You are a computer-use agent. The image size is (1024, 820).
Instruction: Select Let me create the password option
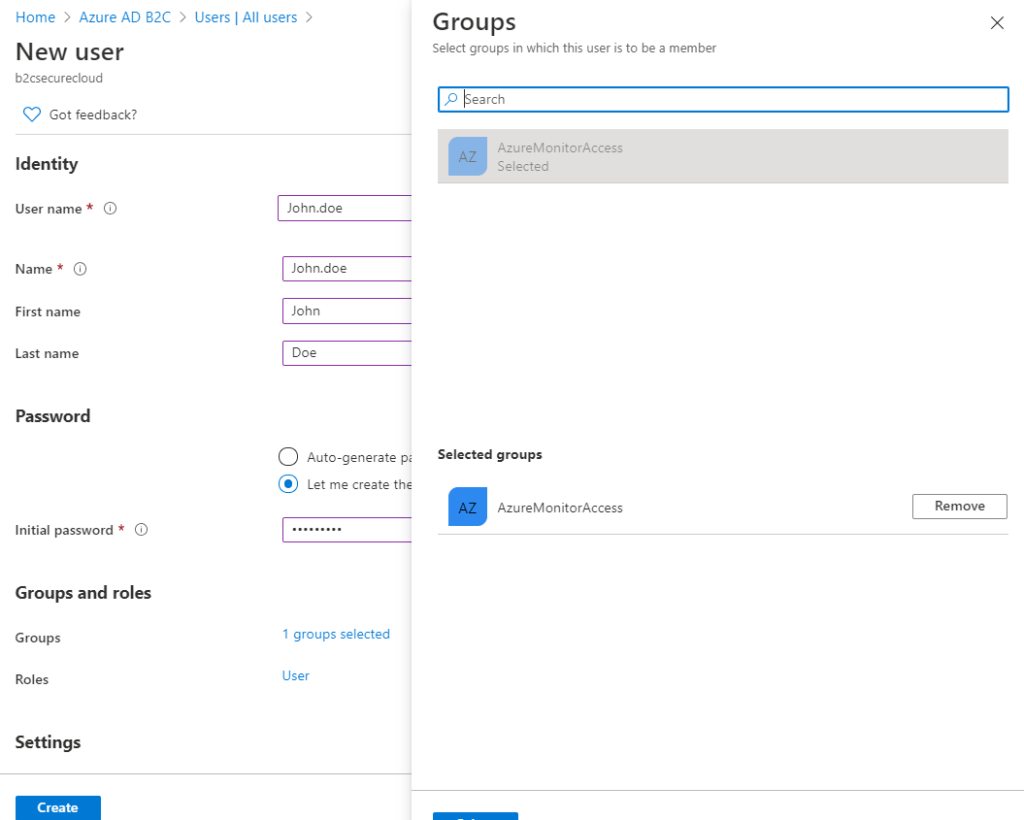coord(288,484)
